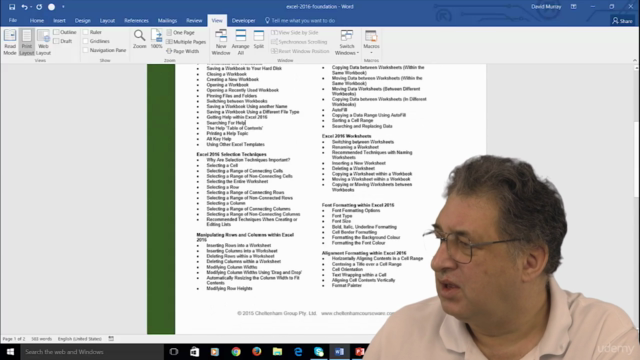640x360 pixels.
Task: Open File Explorer from the taskbar
Action: pyautogui.click(x=277, y=352)
